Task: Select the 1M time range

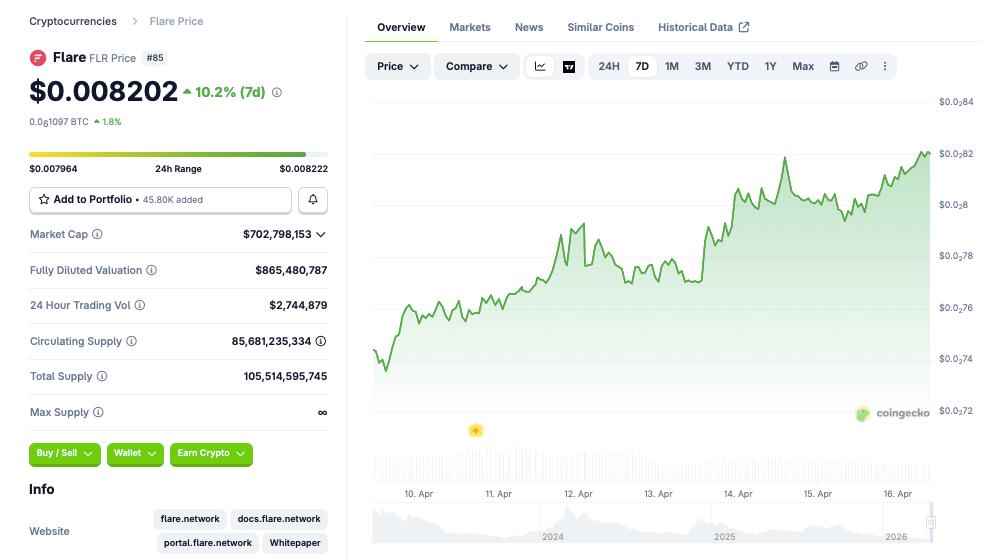Action: [672, 67]
